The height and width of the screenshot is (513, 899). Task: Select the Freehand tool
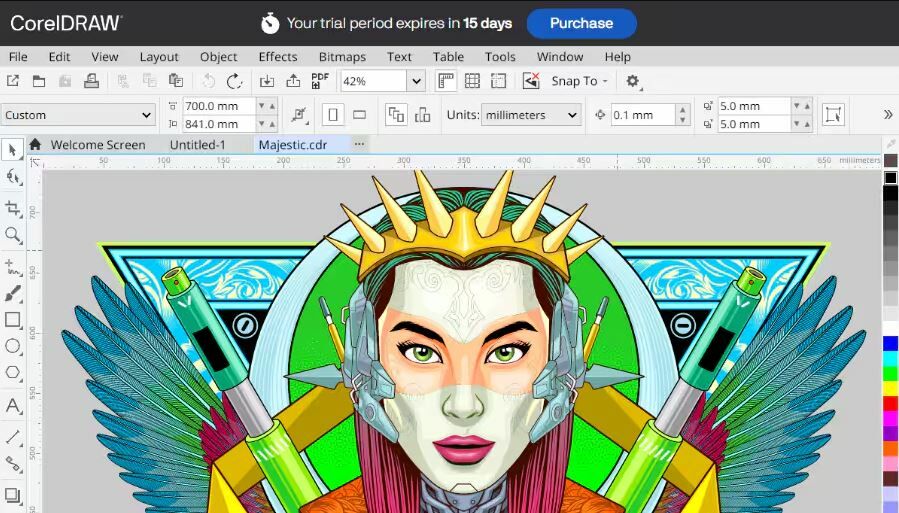[x=12, y=268]
